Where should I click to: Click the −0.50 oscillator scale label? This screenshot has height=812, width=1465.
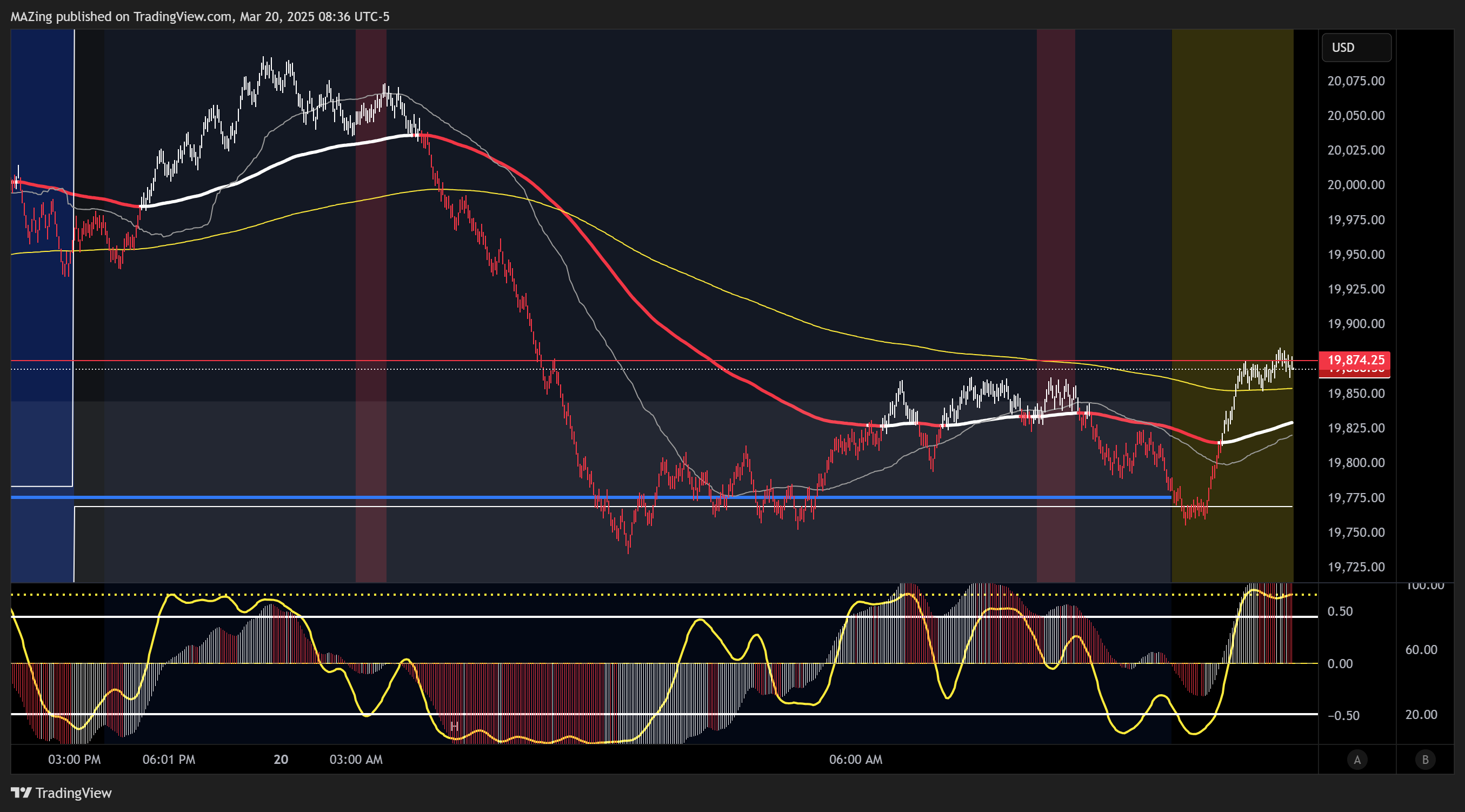[1343, 716]
